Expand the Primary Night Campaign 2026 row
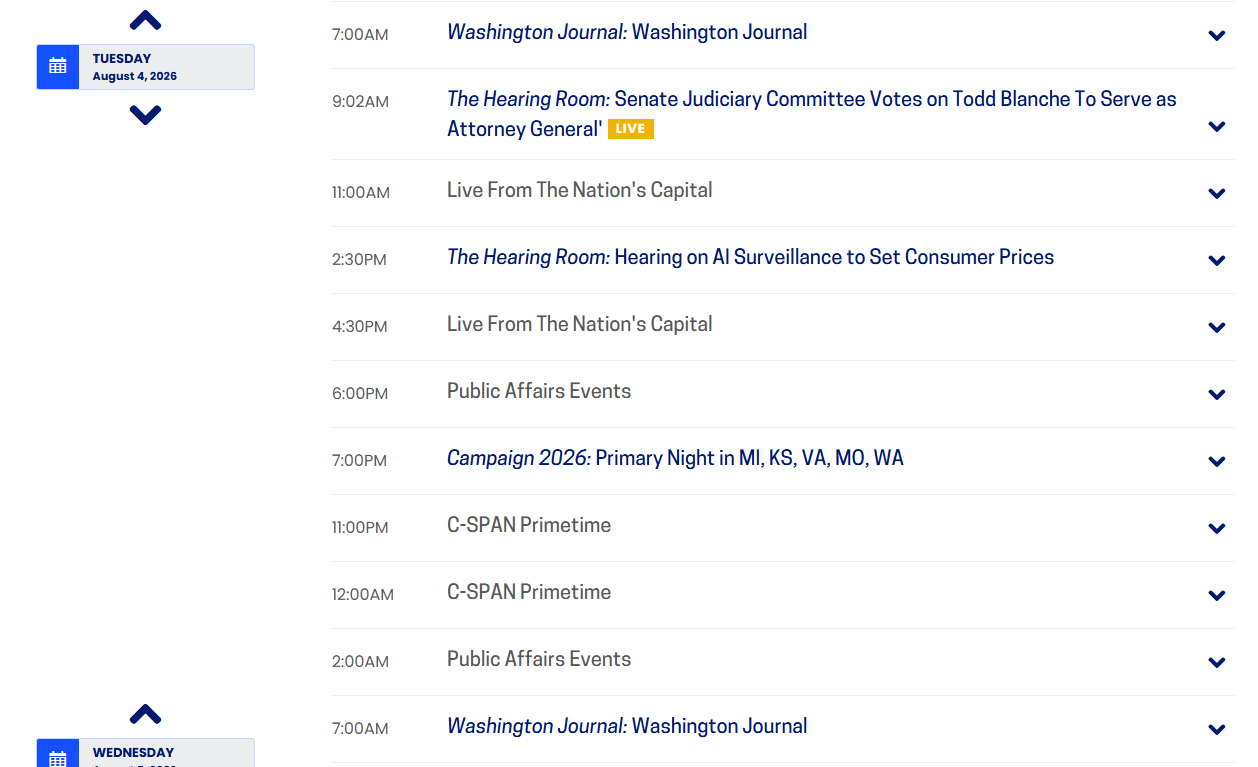The height and width of the screenshot is (767, 1258). pos(1217,462)
